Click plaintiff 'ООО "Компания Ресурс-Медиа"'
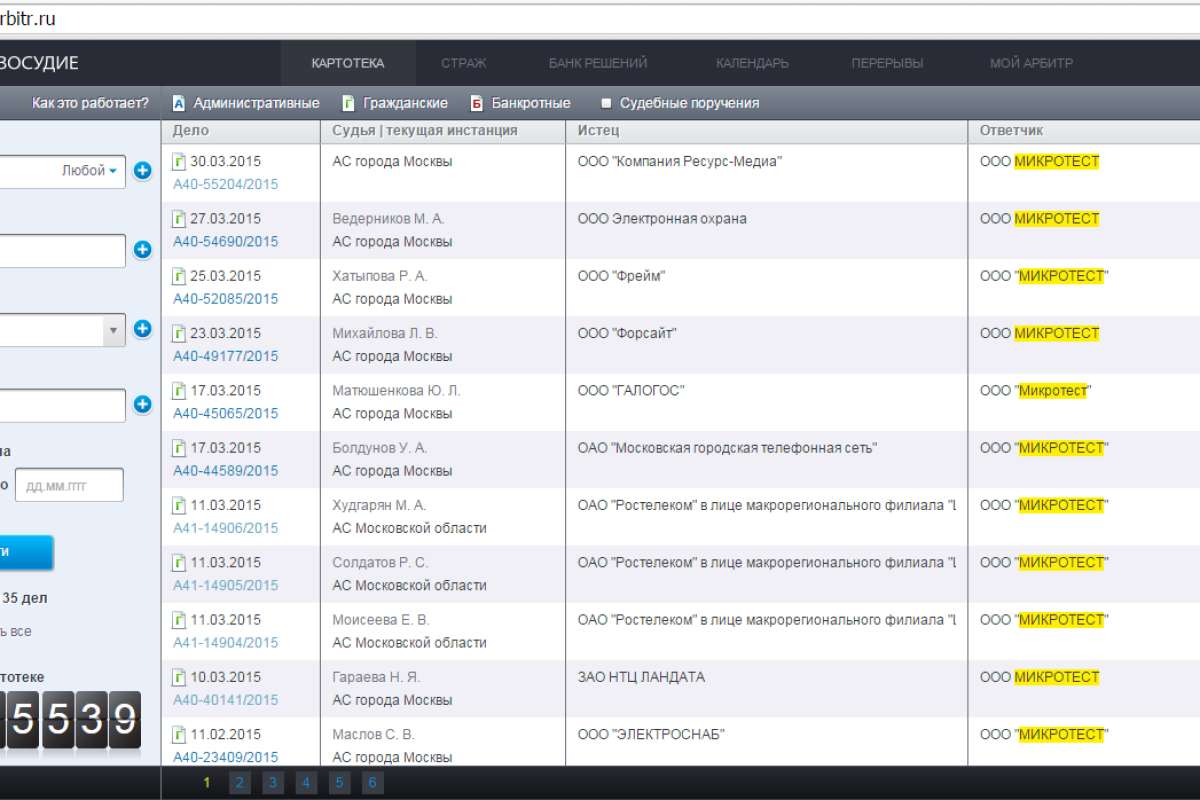The width and height of the screenshot is (1200, 800). [680, 162]
